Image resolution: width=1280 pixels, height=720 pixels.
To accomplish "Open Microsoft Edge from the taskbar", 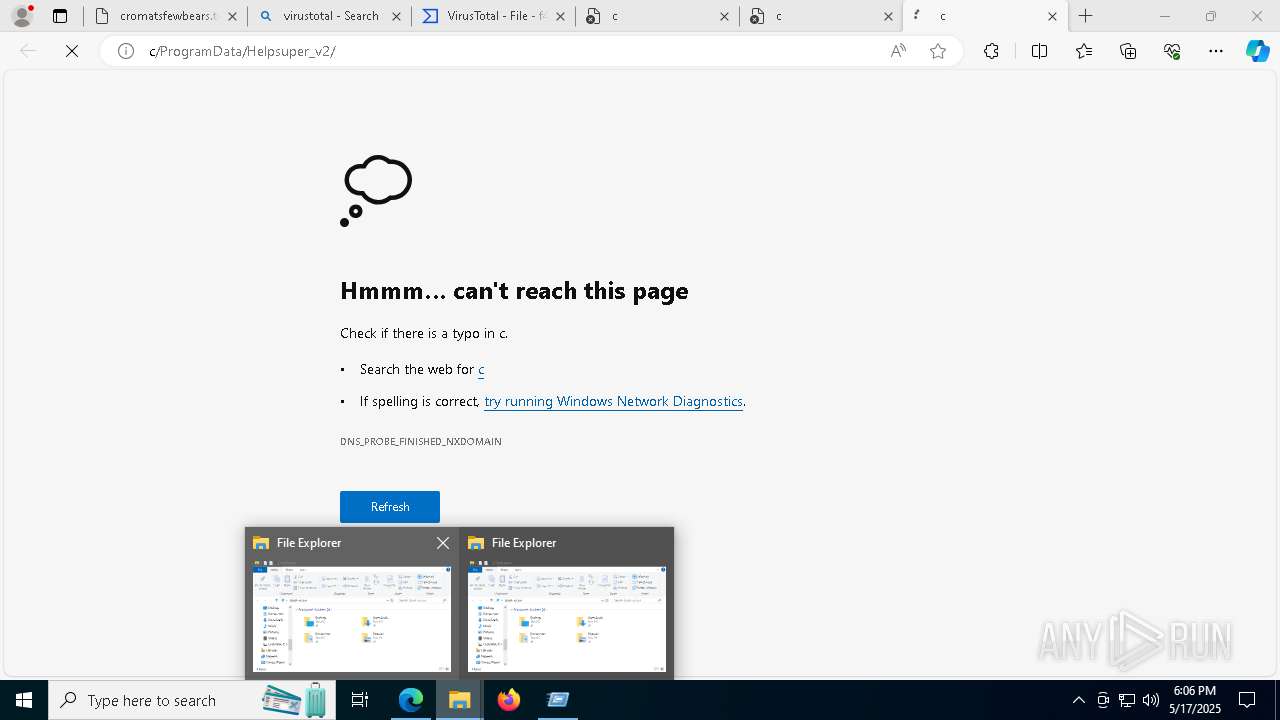I will (411, 700).
